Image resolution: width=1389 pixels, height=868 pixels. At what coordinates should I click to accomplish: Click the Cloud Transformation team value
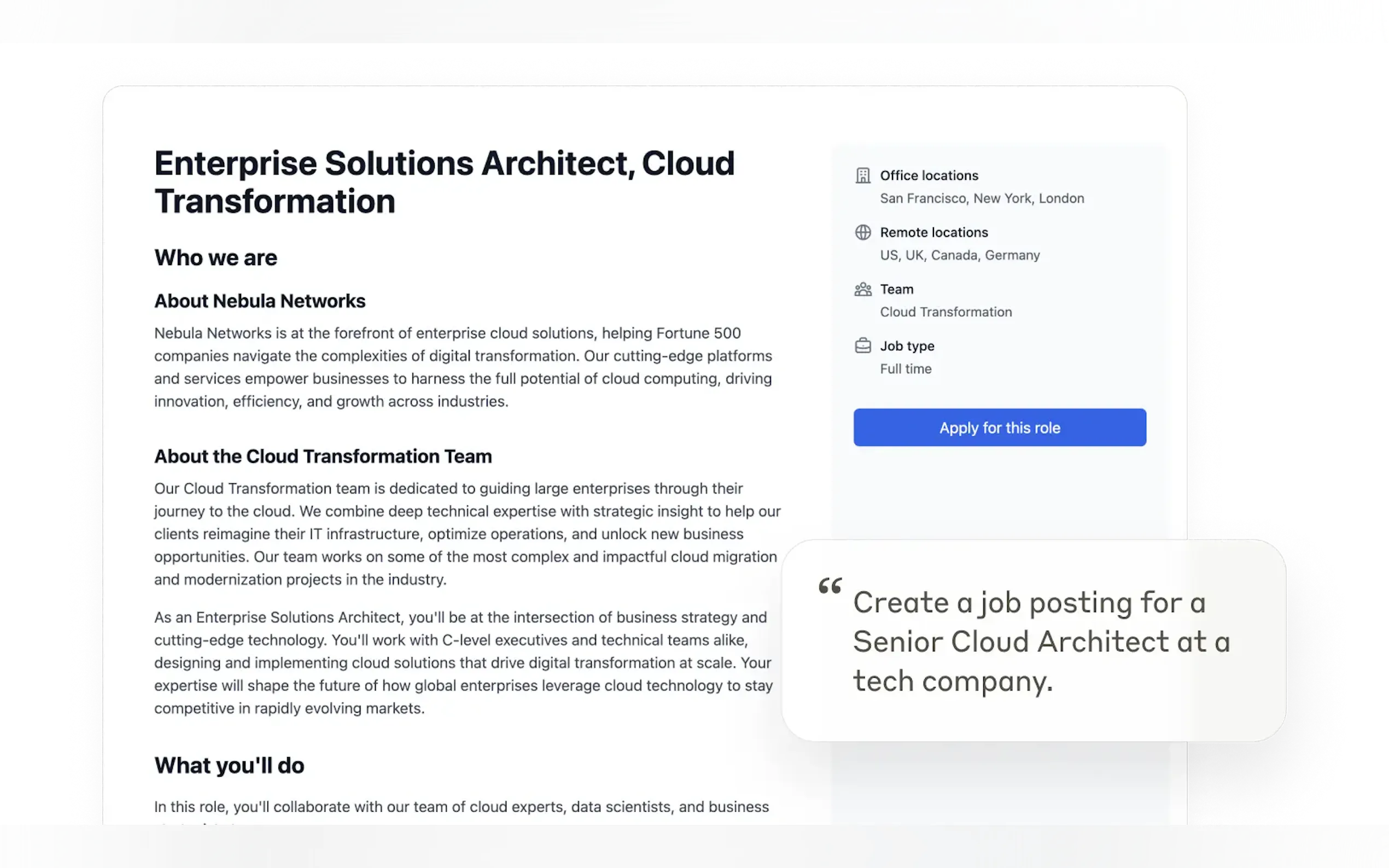946,312
